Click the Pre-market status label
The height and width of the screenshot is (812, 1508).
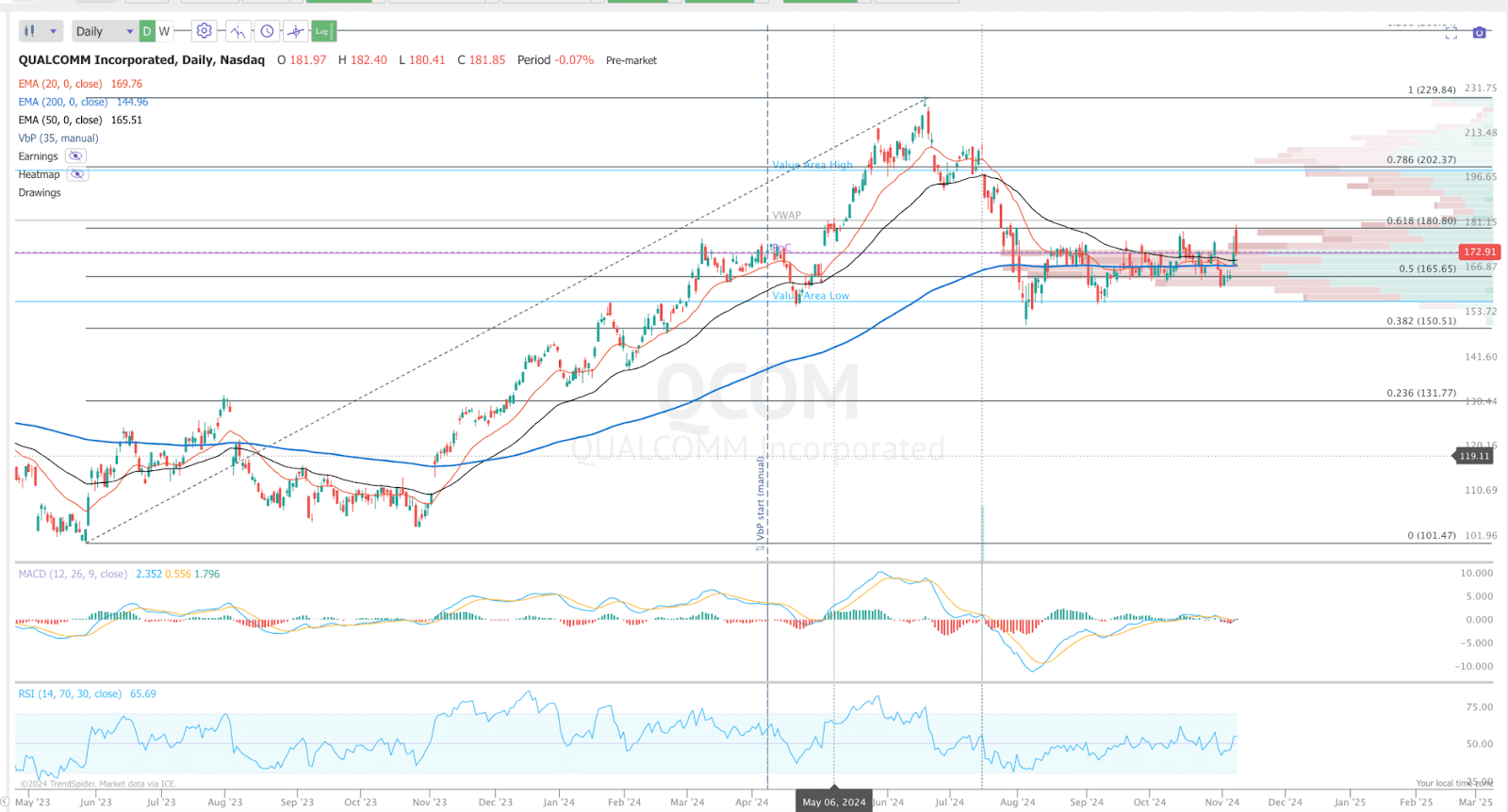pyautogui.click(x=631, y=60)
